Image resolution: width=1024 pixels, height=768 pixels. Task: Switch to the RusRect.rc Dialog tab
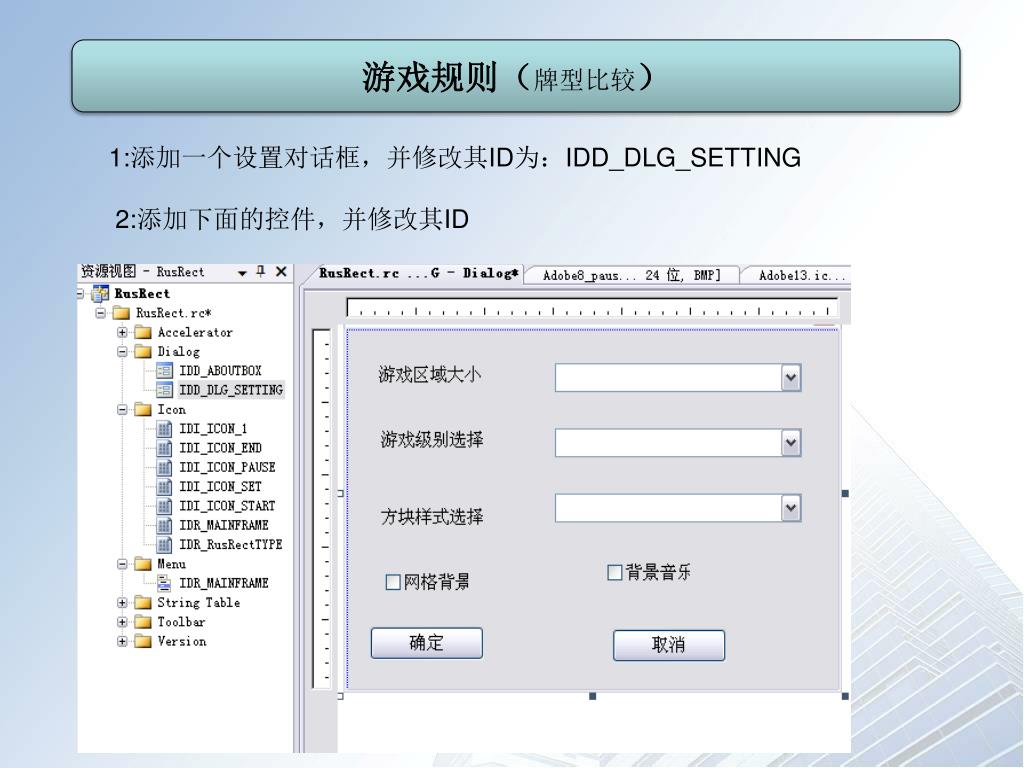(x=418, y=274)
